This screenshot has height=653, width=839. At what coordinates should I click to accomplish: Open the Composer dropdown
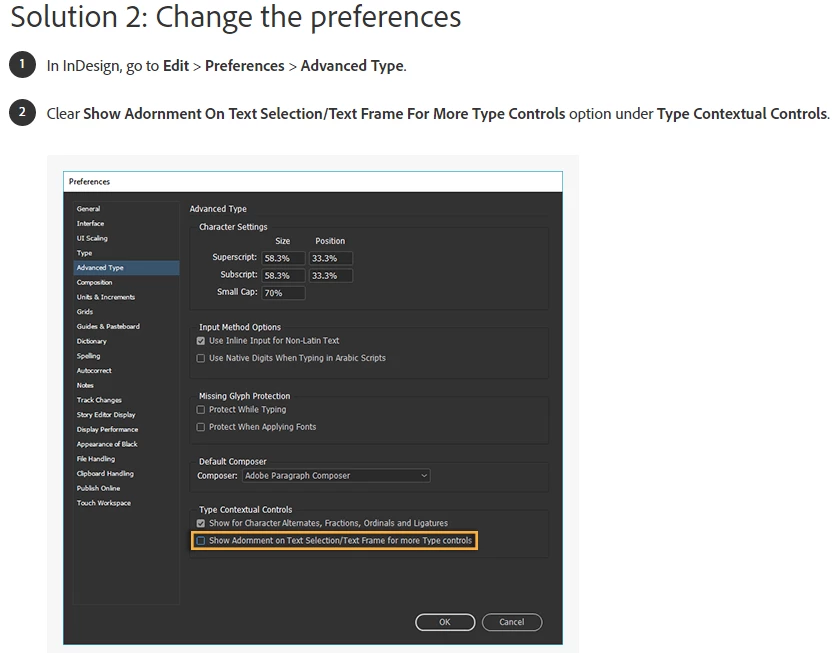click(x=336, y=475)
